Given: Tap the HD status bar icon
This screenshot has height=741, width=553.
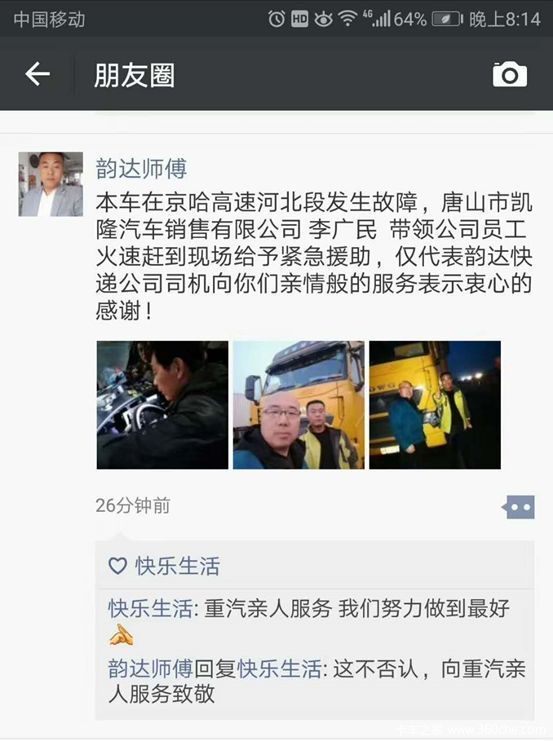Looking at the screenshot, I should click(300, 19).
